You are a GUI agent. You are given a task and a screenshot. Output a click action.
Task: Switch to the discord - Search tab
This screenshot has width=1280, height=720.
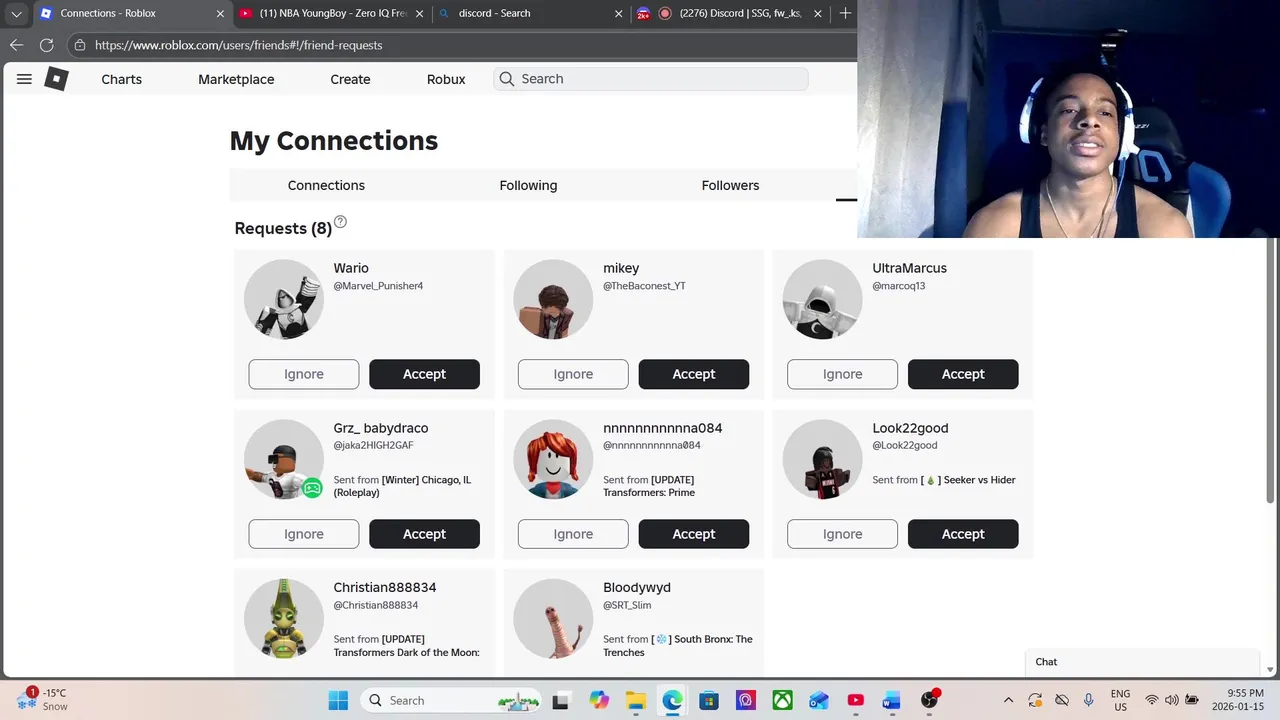[x=530, y=13]
